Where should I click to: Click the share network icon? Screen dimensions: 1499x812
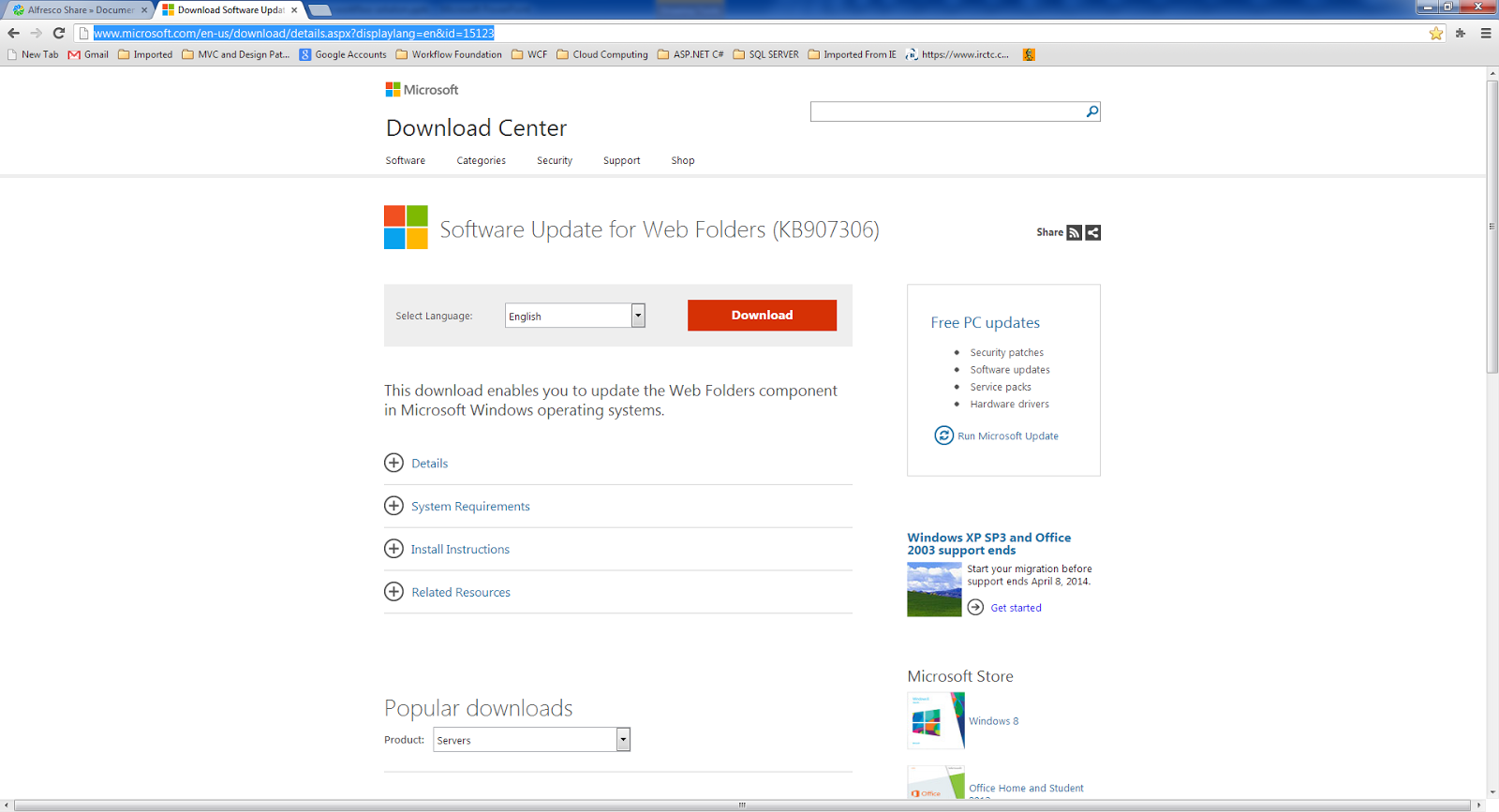tap(1092, 232)
